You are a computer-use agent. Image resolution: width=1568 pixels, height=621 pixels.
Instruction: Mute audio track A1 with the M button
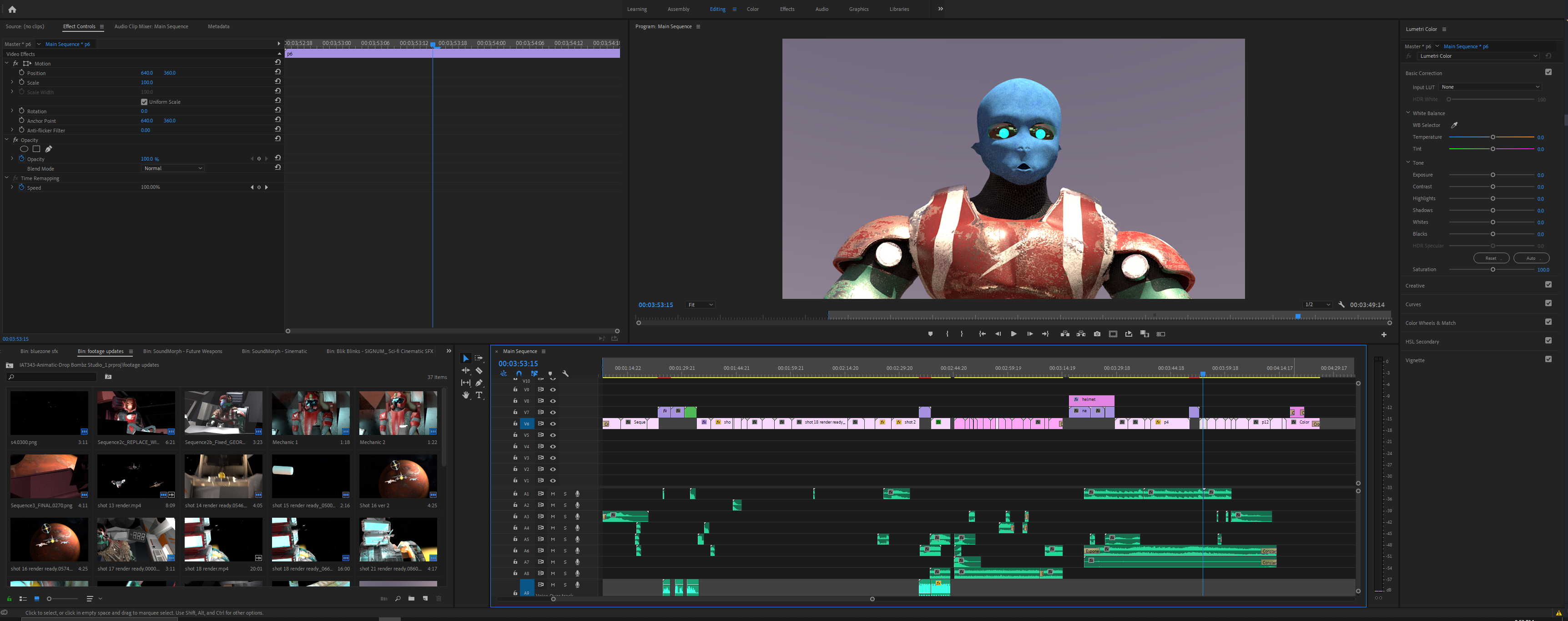(552, 494)
